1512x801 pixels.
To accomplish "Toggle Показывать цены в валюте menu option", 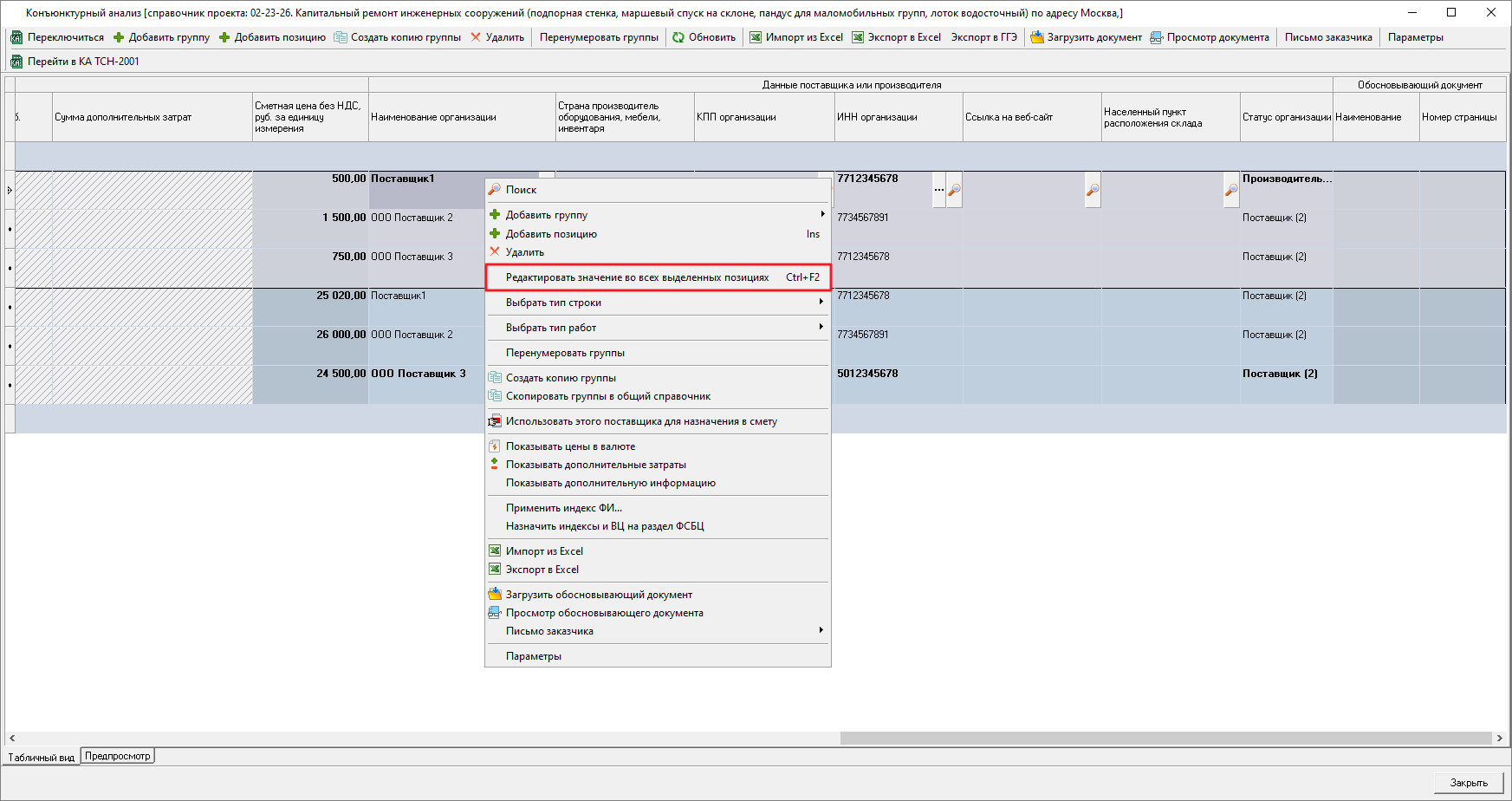I will (570, 446).
